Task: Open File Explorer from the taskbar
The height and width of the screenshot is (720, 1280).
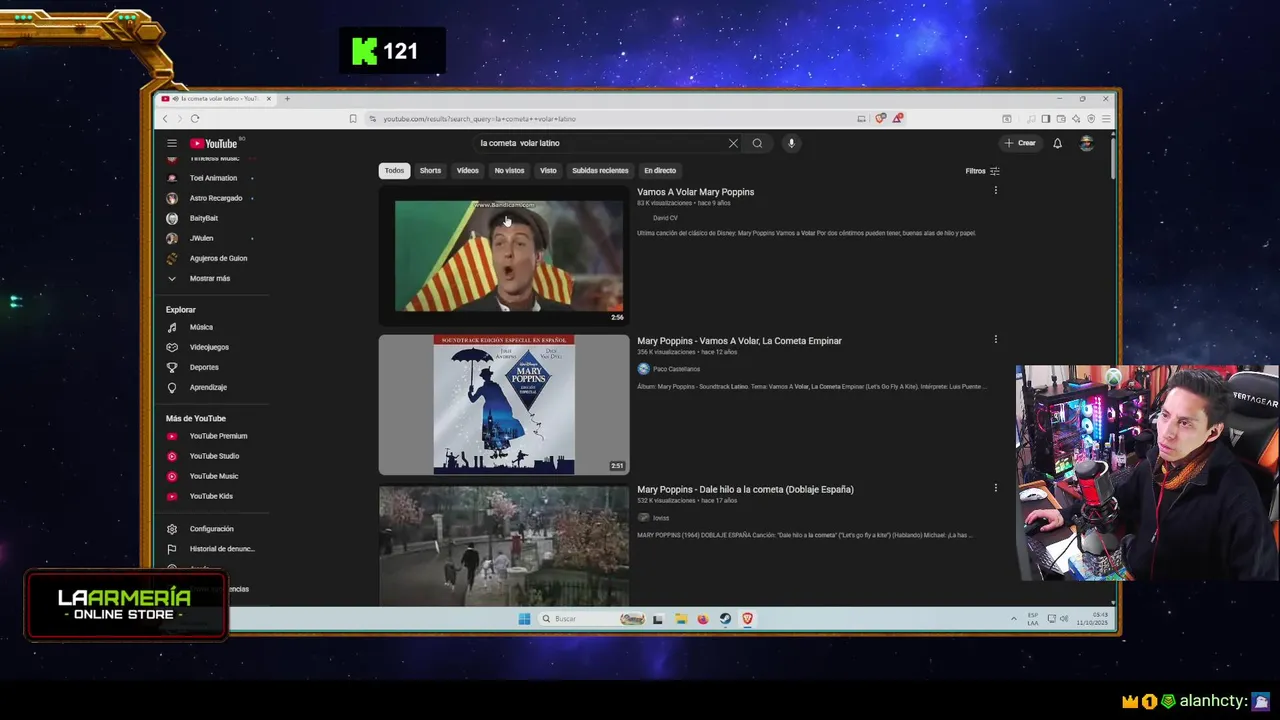Action: [681, 619]
